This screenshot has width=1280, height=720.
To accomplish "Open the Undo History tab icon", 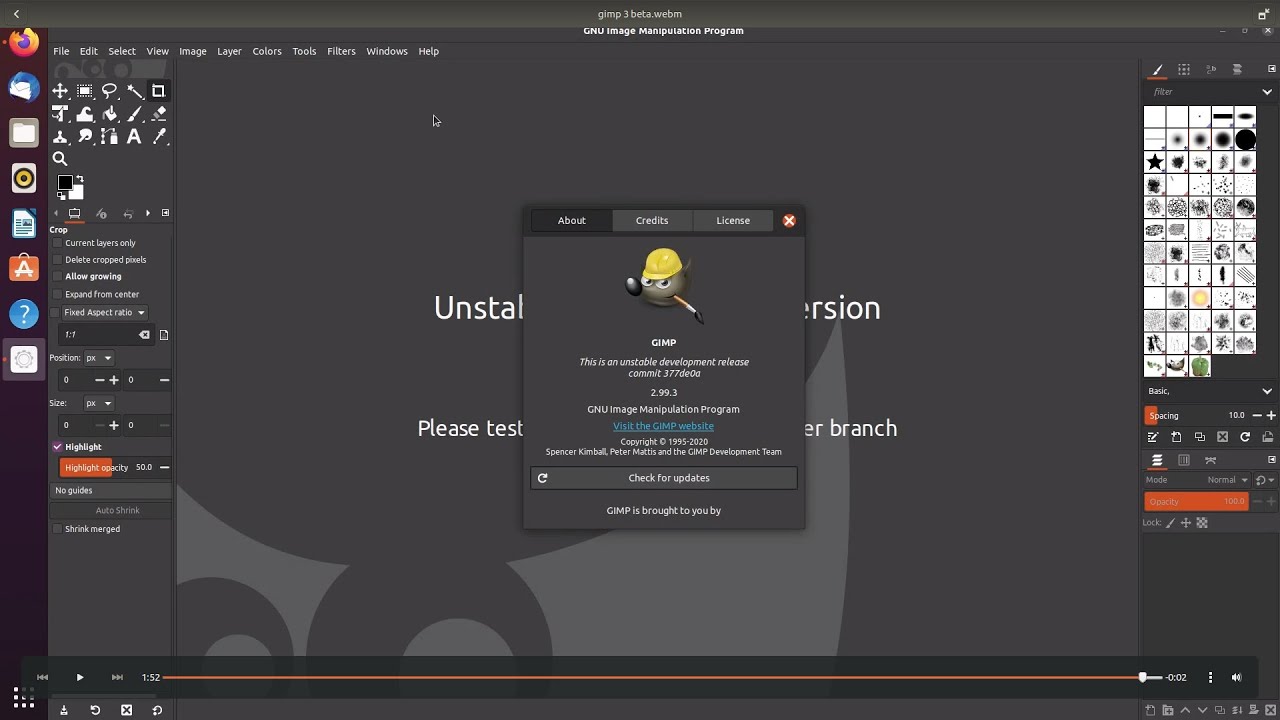I will point(128,213).
